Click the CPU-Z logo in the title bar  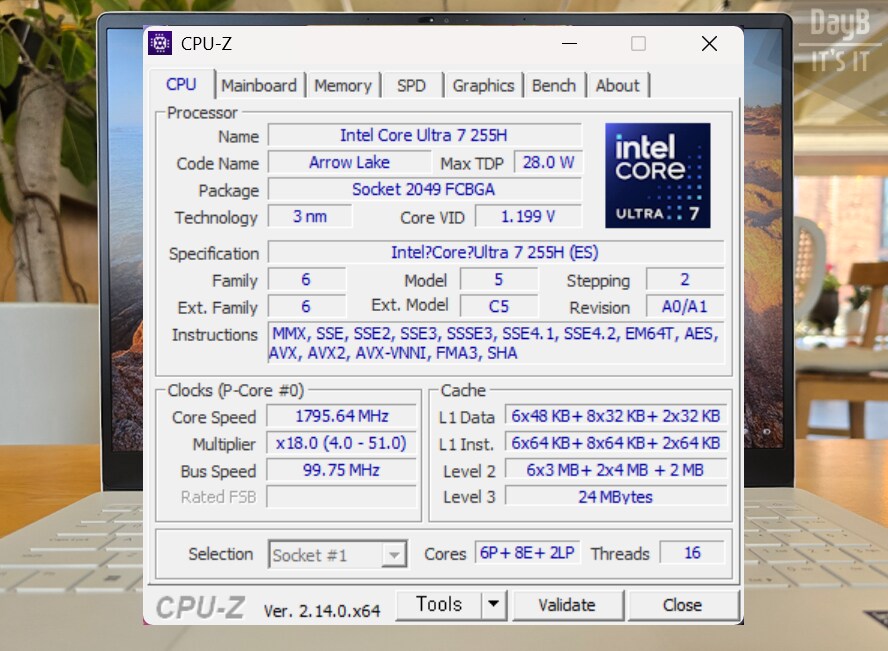pos(160,42)
